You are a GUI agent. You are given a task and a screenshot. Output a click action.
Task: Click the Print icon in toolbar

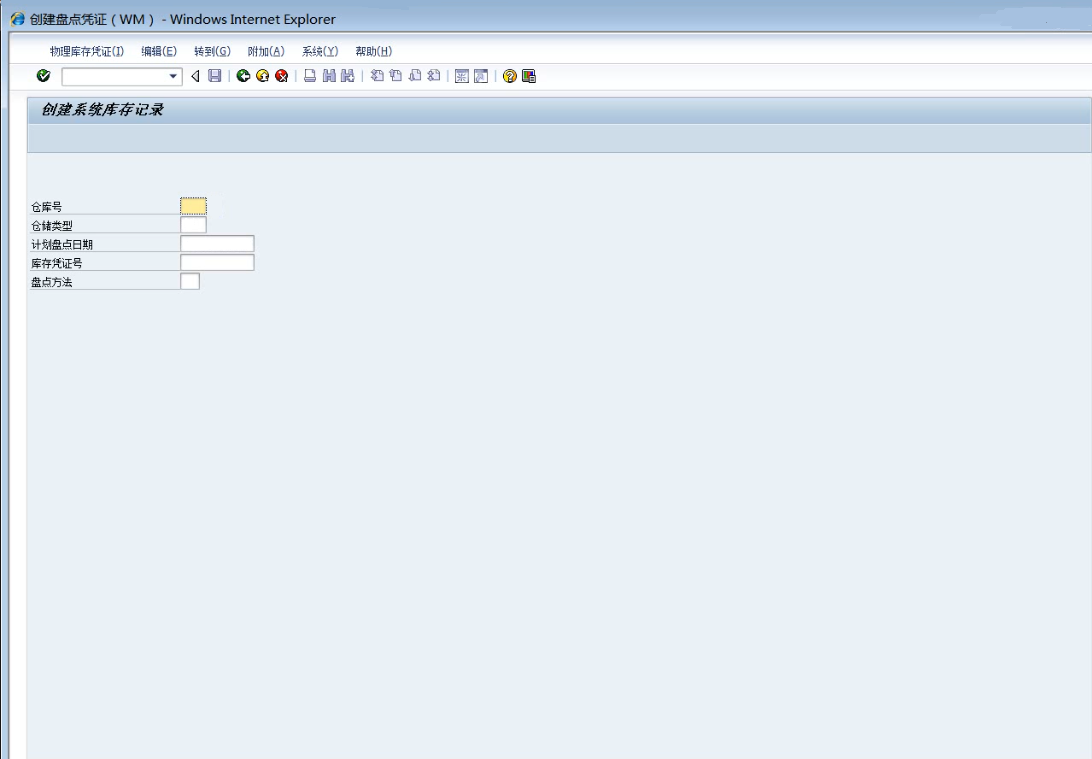pyautogui.click(x=310, y=76)
